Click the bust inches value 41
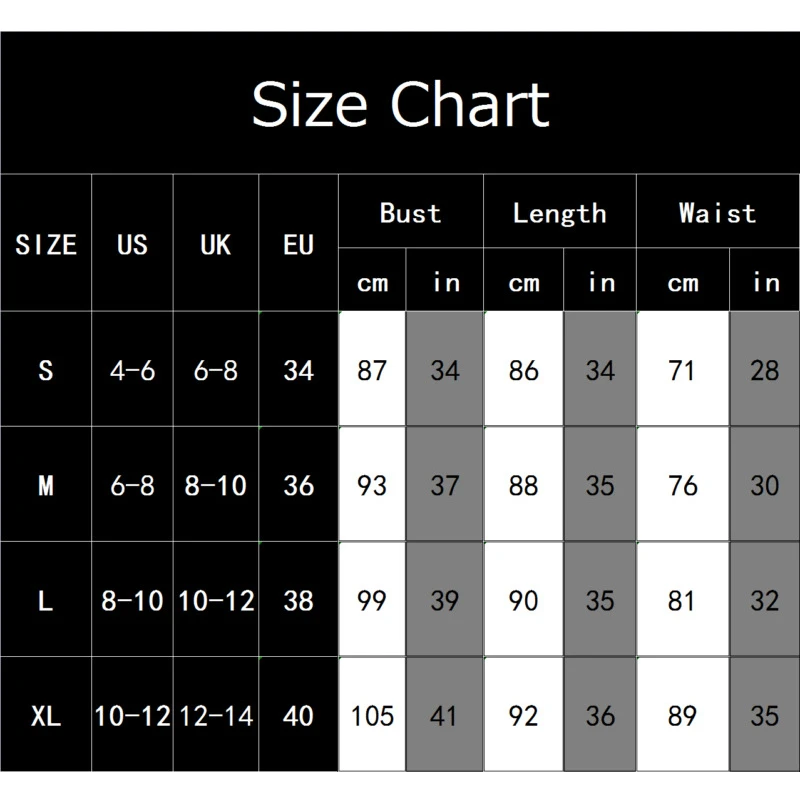The height and width of the screenshot is (800, 800). coord(444,716)
